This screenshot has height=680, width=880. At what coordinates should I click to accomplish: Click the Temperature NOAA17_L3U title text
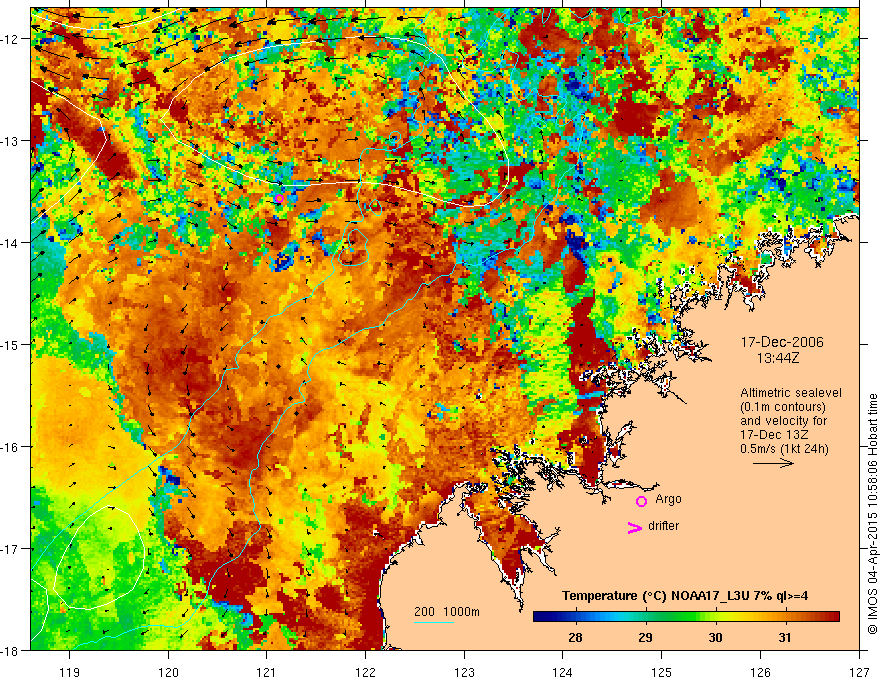click(x=685, y=596)
